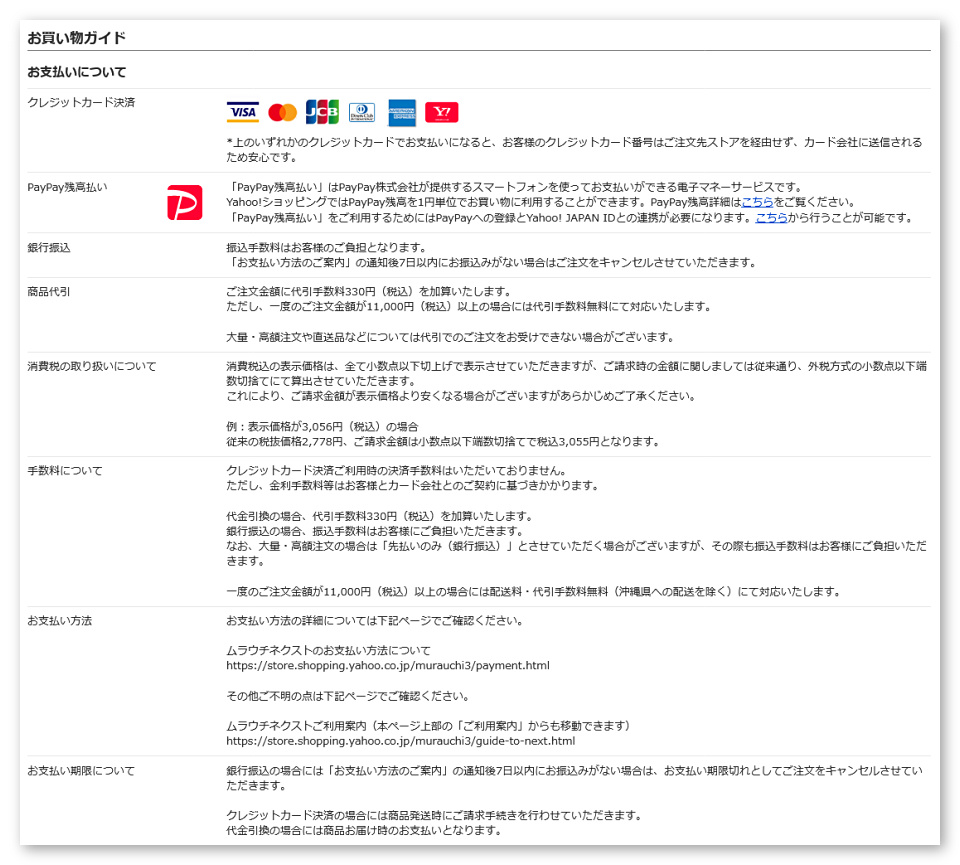The height and width of the screenshot is (865, 960).
Task: Click the Diners Club card logo
Action: click(x=362, y=113)
